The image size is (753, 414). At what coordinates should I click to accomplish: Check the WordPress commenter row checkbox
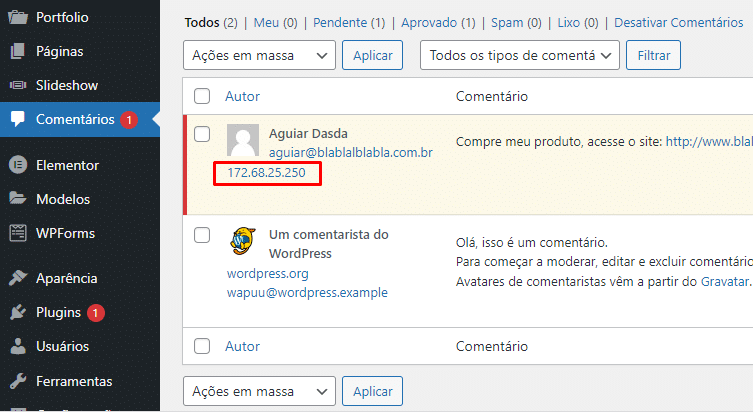pyautogui.click(x=202, y=235)
